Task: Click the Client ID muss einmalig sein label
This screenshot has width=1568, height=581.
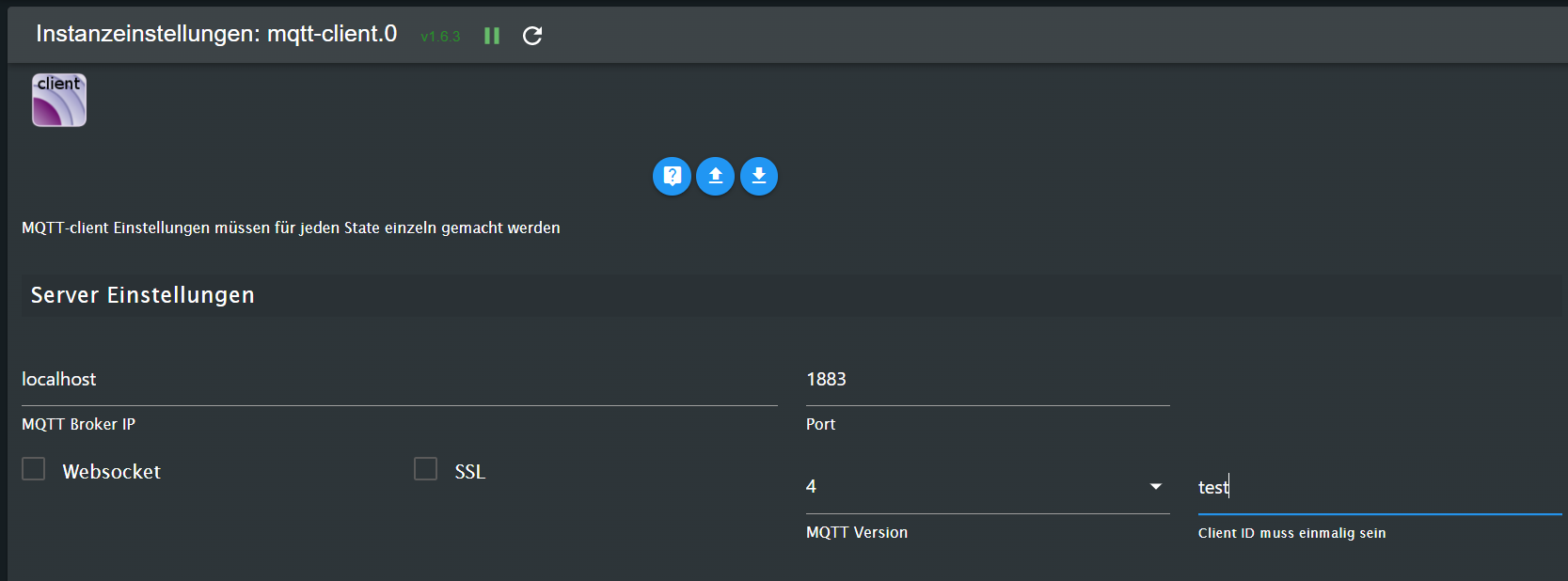Action: tap(1291, 533)
